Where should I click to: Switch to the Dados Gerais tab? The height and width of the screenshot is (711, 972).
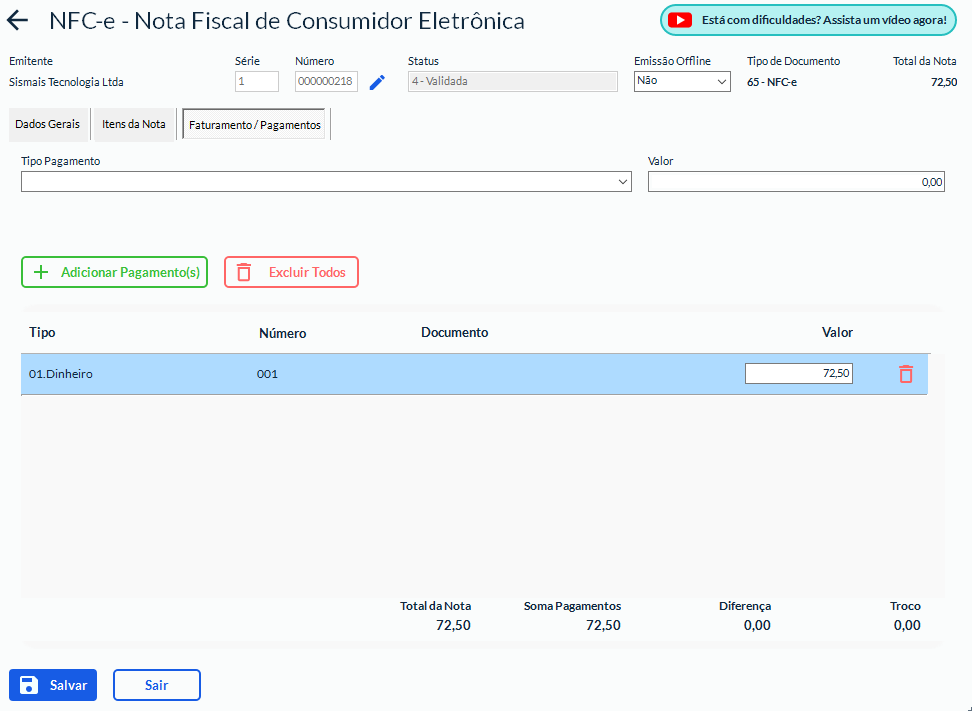coord(48,125)
